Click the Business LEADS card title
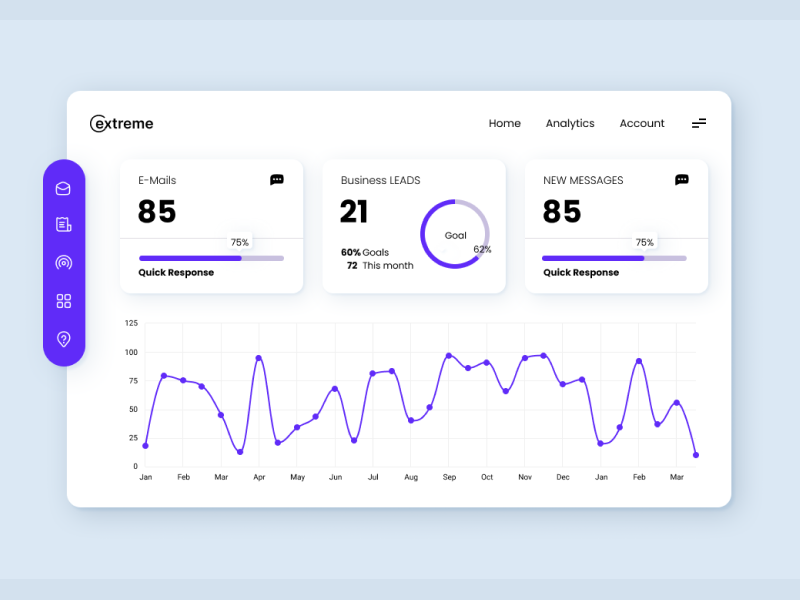Image resolution: width=800 pixels, height=600 pixels. [381, 180]
